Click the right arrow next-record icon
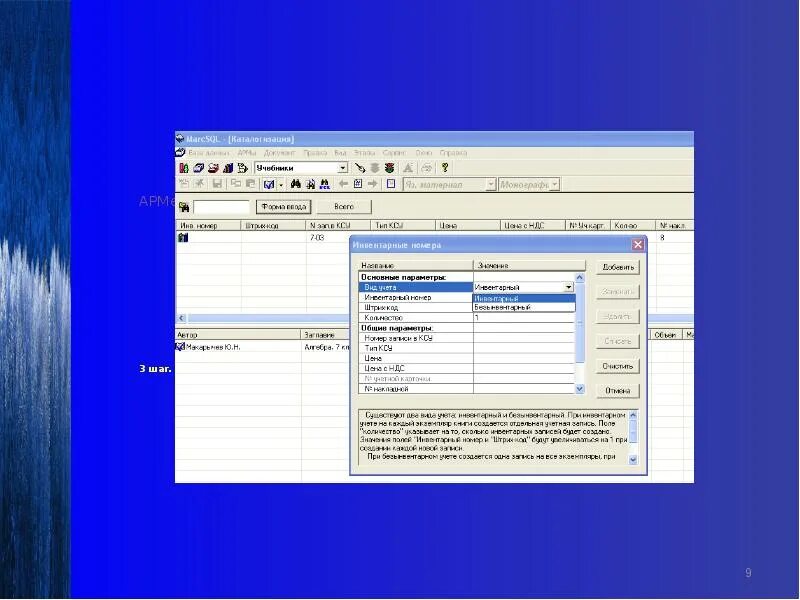The width and height of the screenshot is (800, 600). [x=372, y=184]
